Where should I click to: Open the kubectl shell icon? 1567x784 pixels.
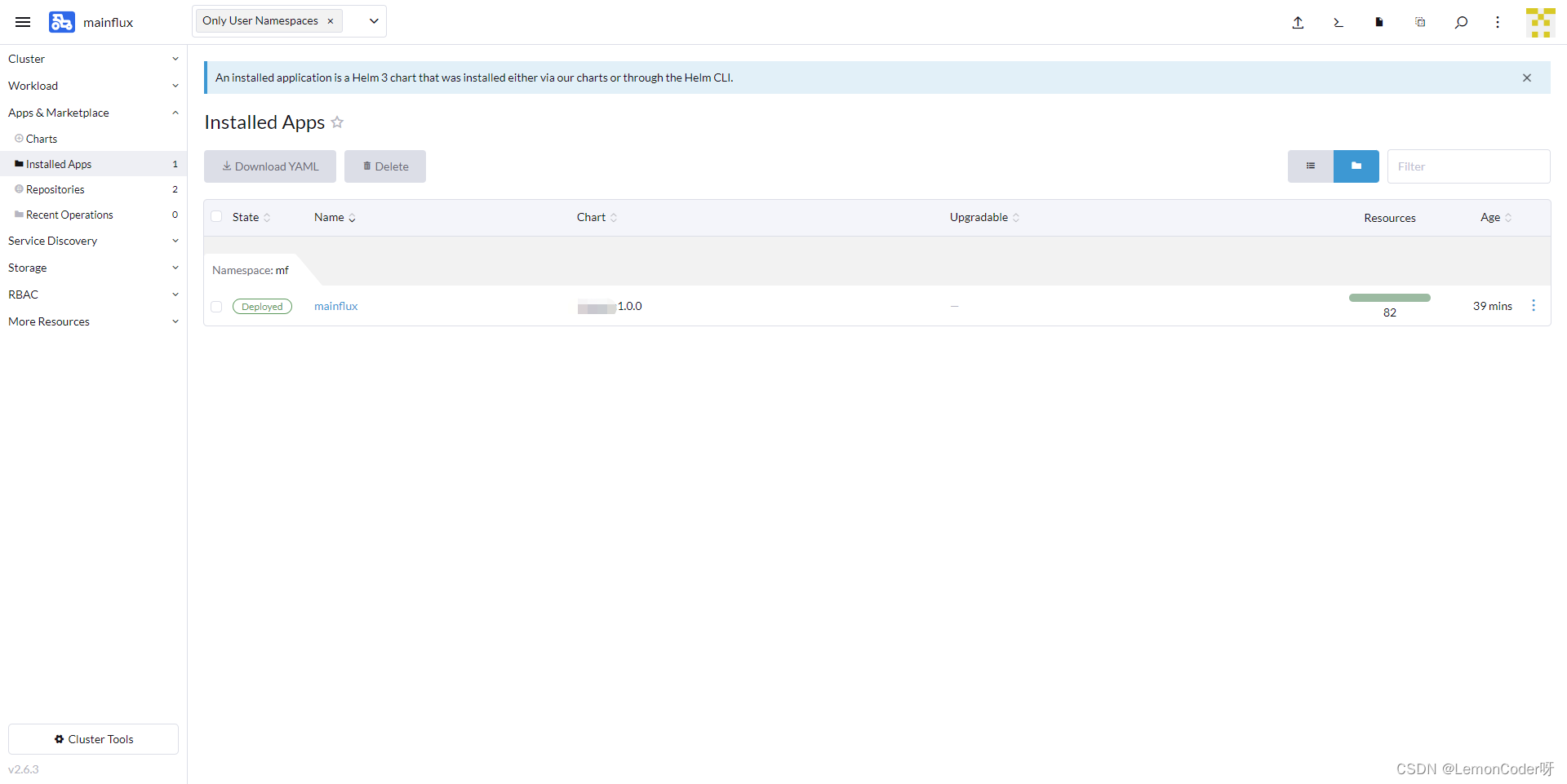pyautogui.click(x=1338, y=22)
